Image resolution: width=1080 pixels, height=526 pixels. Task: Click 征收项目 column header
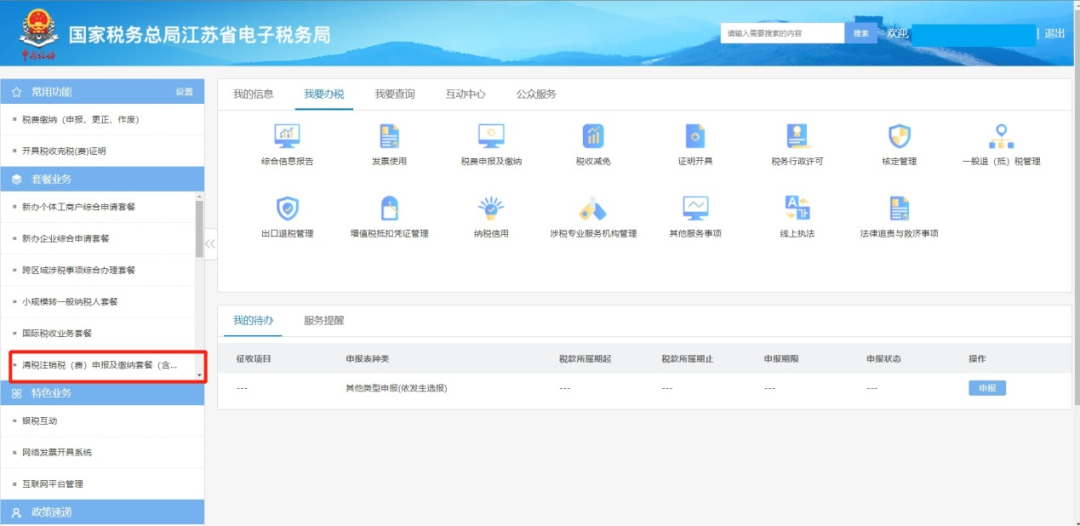point(253,359)
